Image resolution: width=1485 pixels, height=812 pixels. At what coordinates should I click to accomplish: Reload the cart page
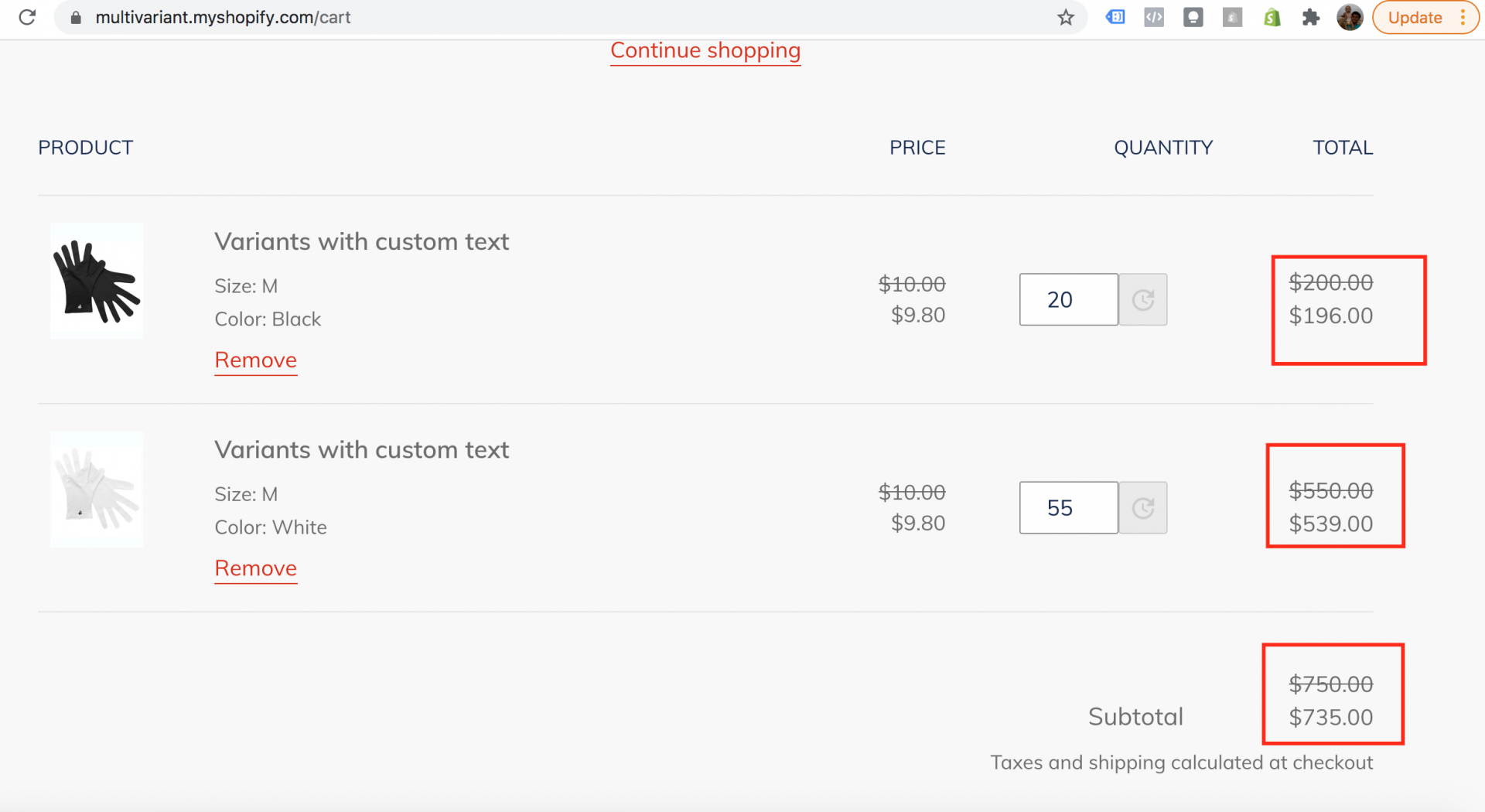click(27, 17)
